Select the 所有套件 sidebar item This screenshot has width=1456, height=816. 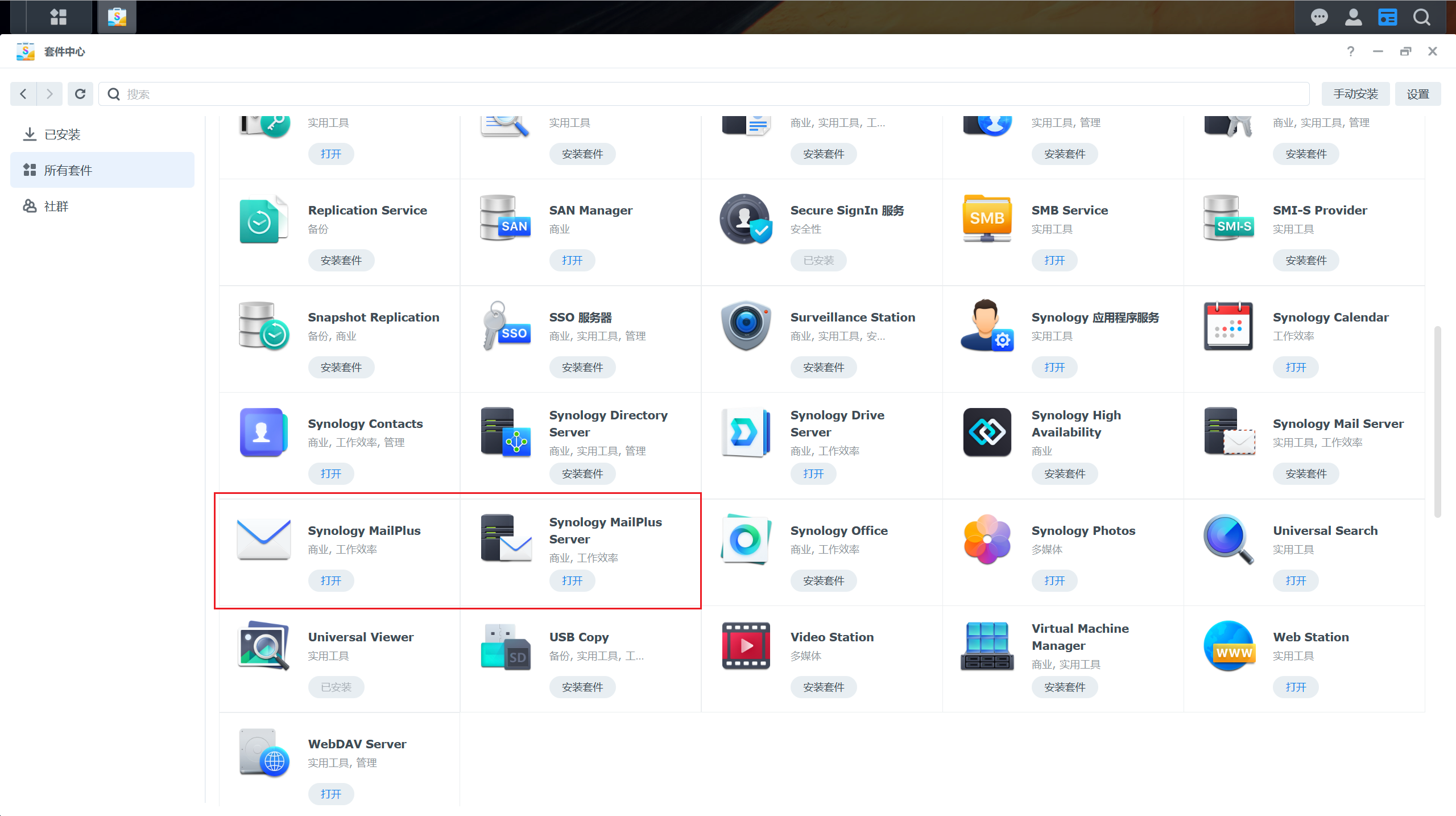click(x=102, y=170)
